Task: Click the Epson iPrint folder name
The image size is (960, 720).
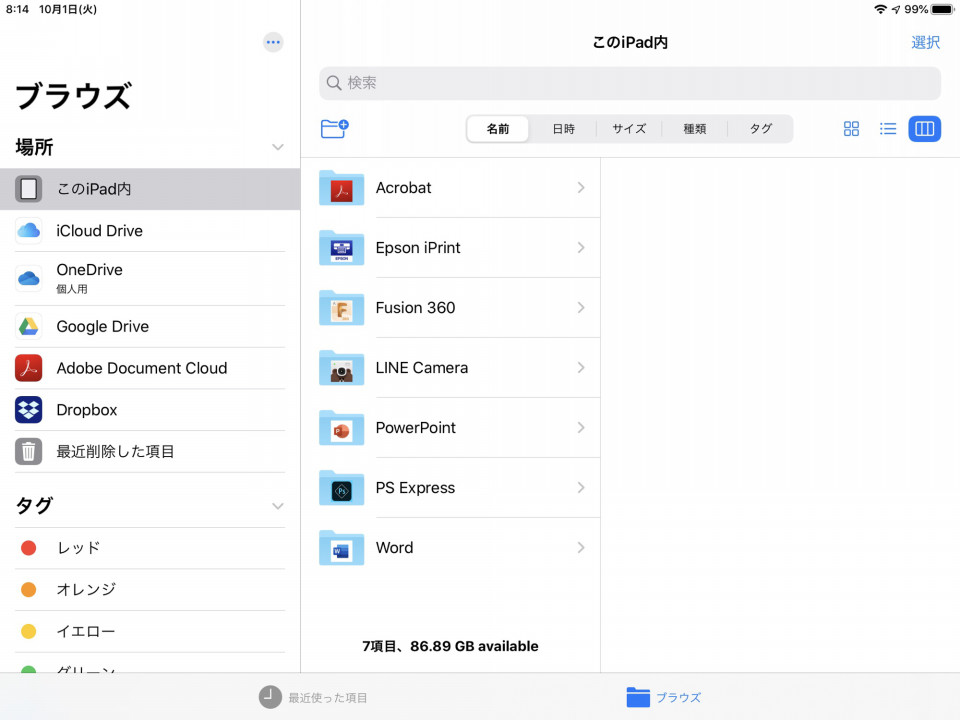Action: (418, 247)
